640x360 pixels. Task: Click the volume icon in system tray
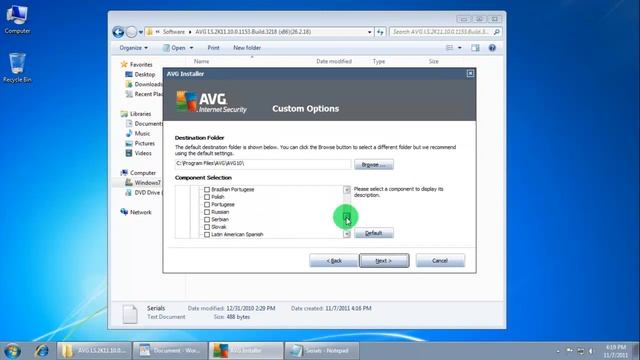coord(591,351)
